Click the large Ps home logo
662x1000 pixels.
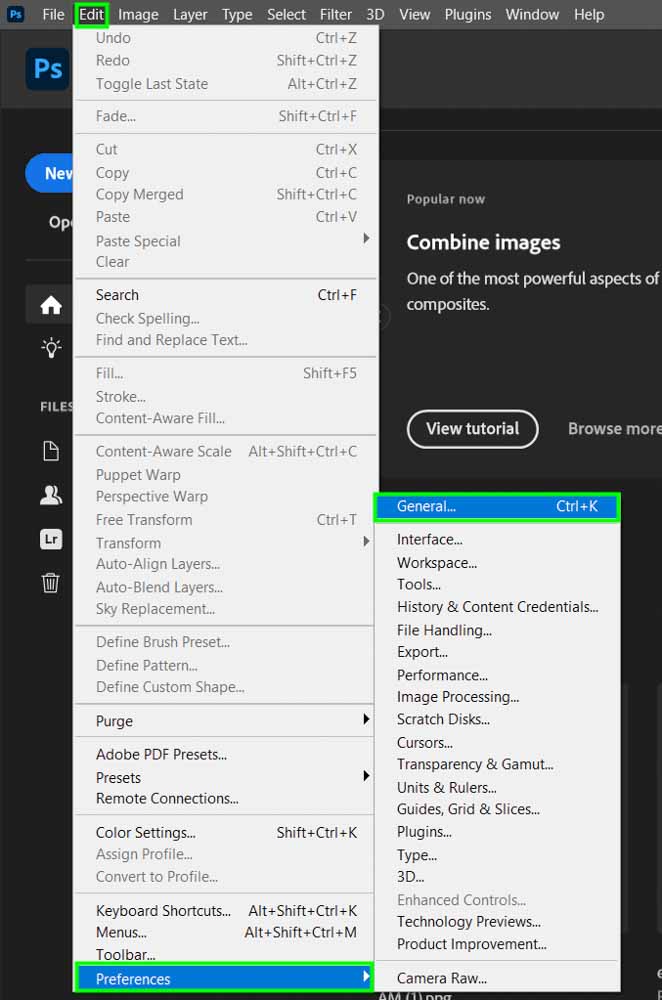48,68
